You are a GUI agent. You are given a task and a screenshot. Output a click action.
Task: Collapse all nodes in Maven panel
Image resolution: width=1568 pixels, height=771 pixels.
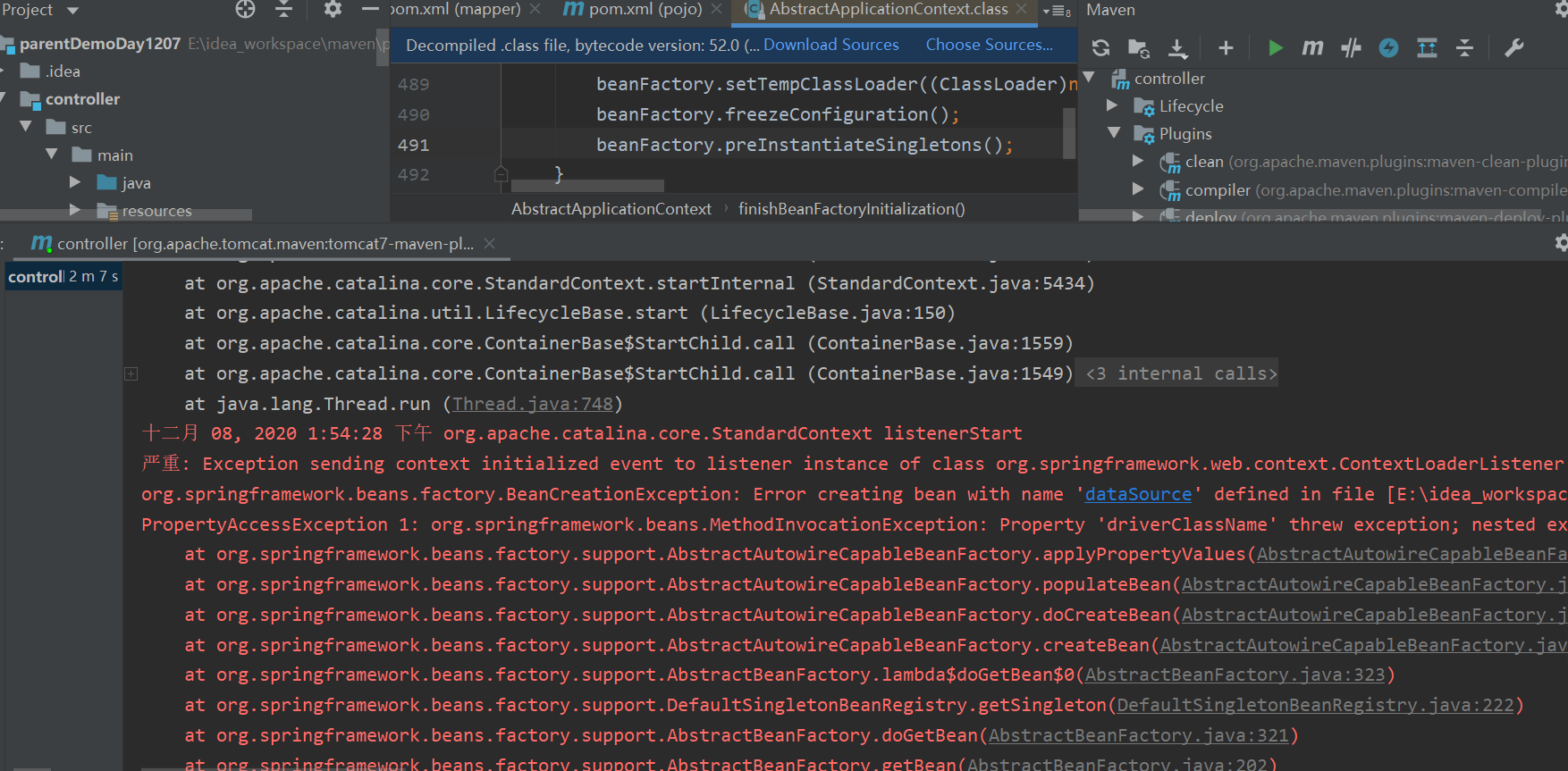1464,47
